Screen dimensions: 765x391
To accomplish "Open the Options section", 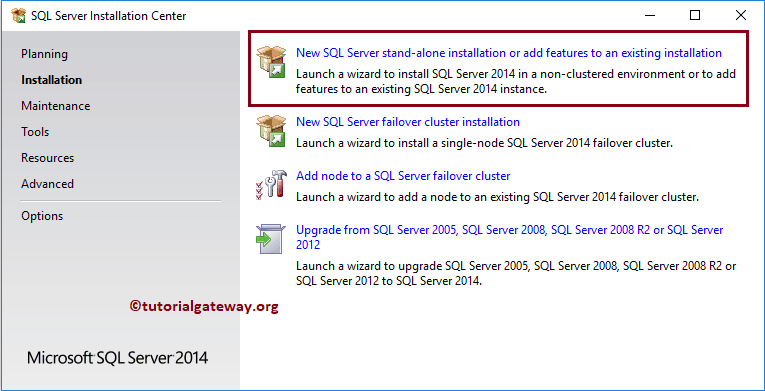I will [42, 216].
